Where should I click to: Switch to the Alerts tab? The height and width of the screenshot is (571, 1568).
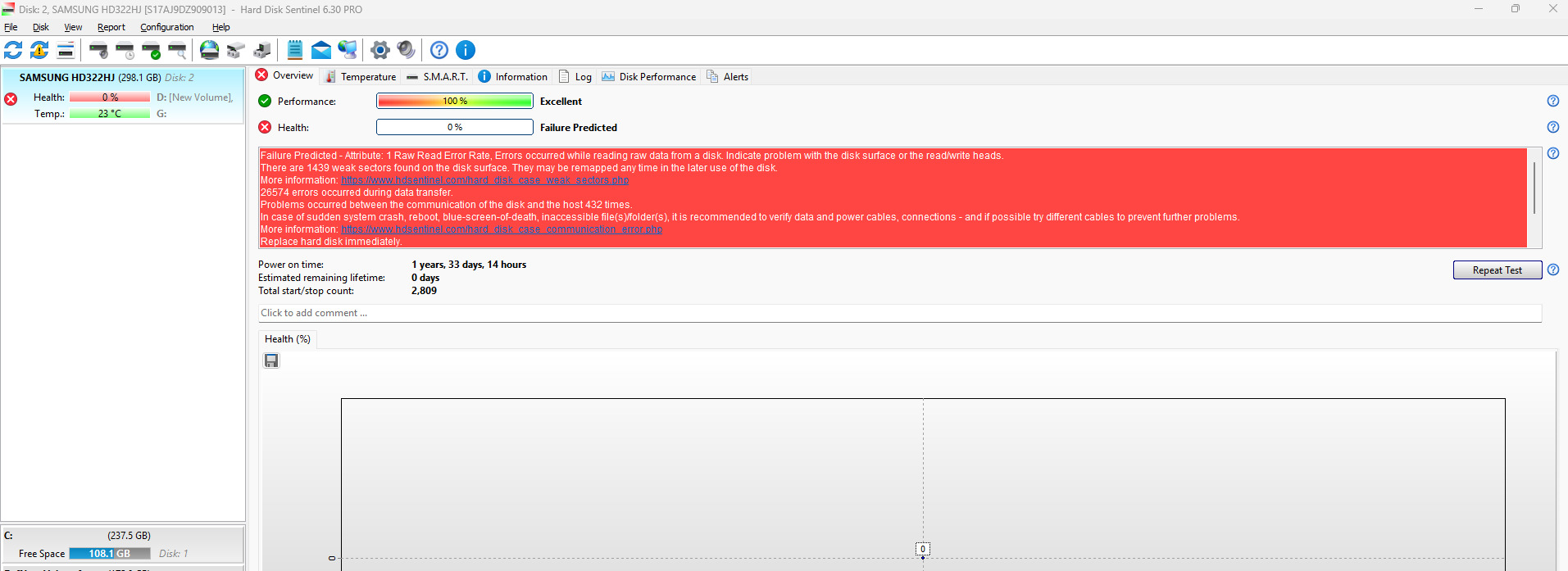728,76
